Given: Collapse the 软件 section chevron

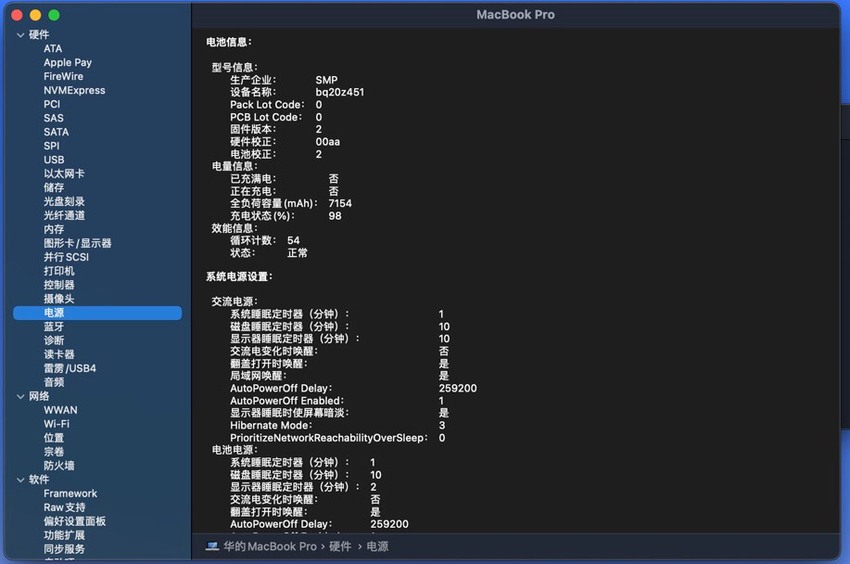Looking at the screenshot, I should [21, 480].
